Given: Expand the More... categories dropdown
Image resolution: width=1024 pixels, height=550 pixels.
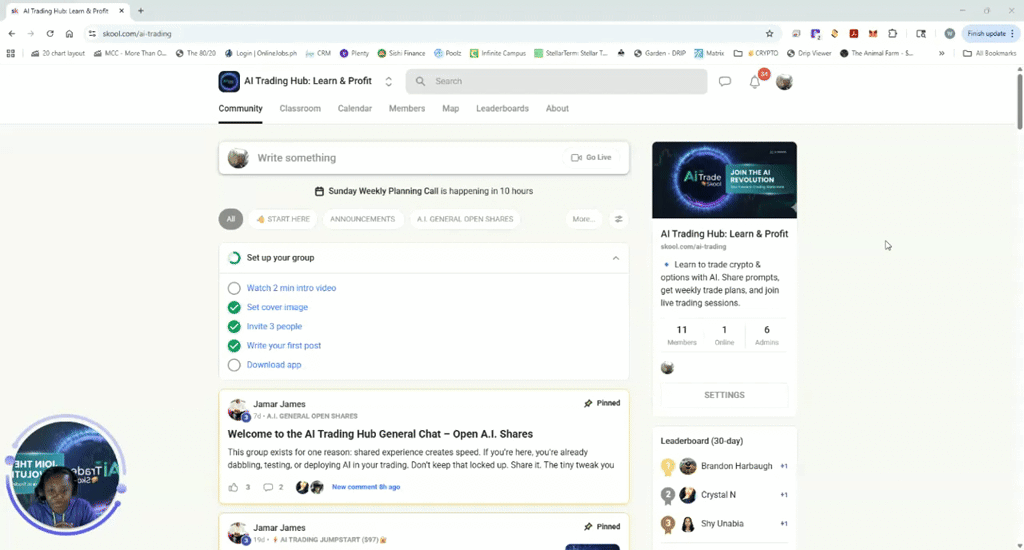Looking at the screenshot, I should (x=583, y=219).
